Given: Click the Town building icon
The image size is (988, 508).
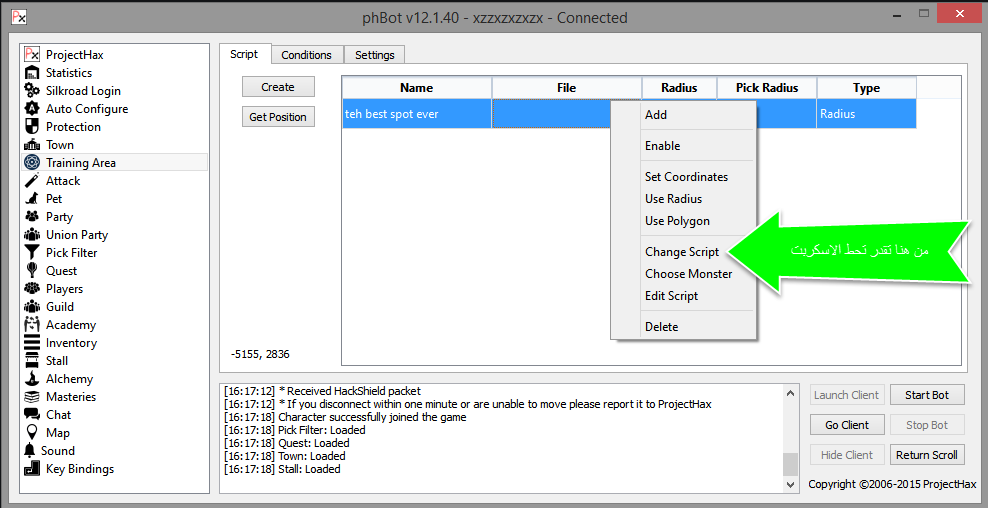Looking at the screenshot, I should 32,145.
